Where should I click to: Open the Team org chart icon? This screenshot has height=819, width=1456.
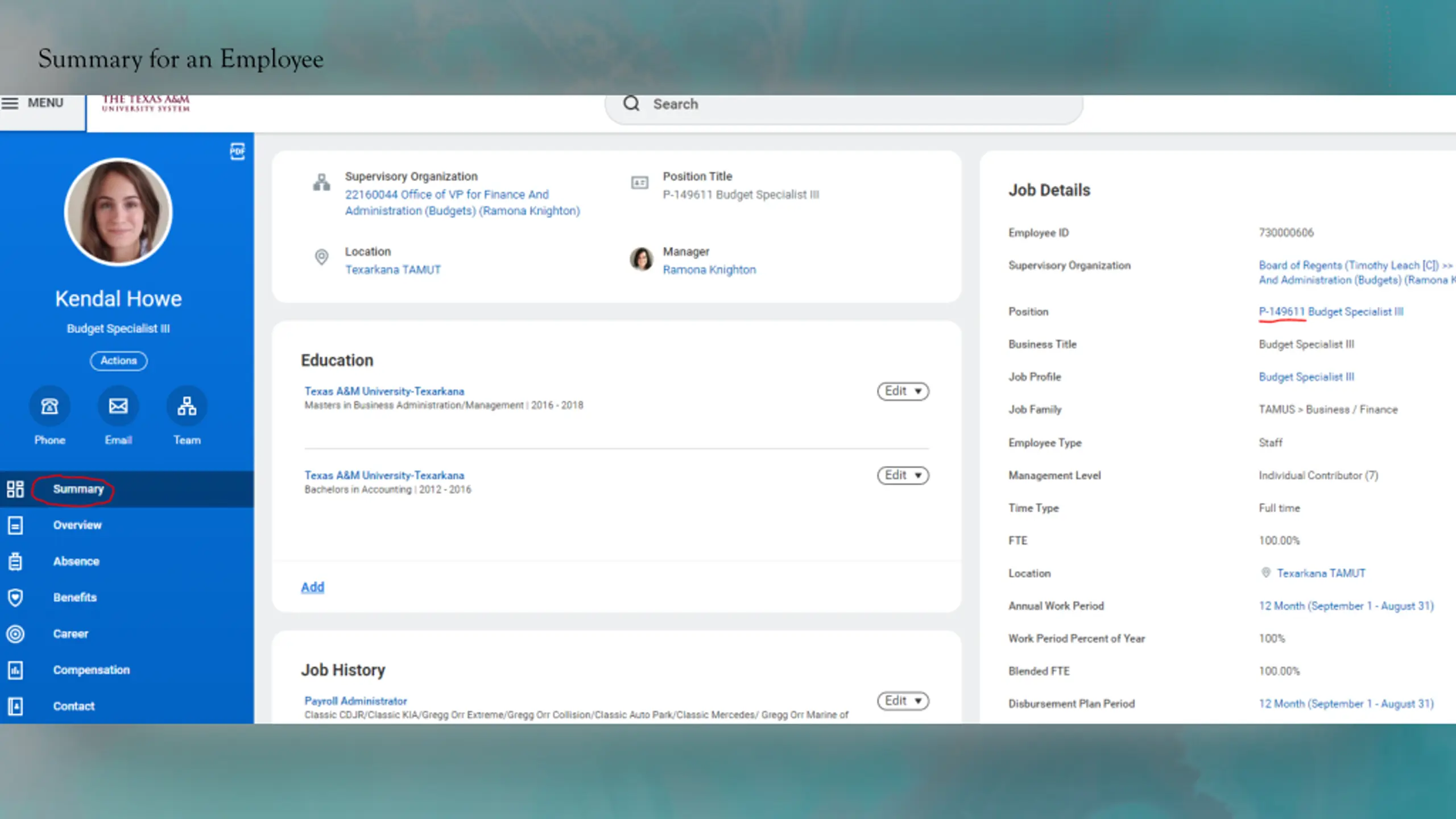coord(187,406)
